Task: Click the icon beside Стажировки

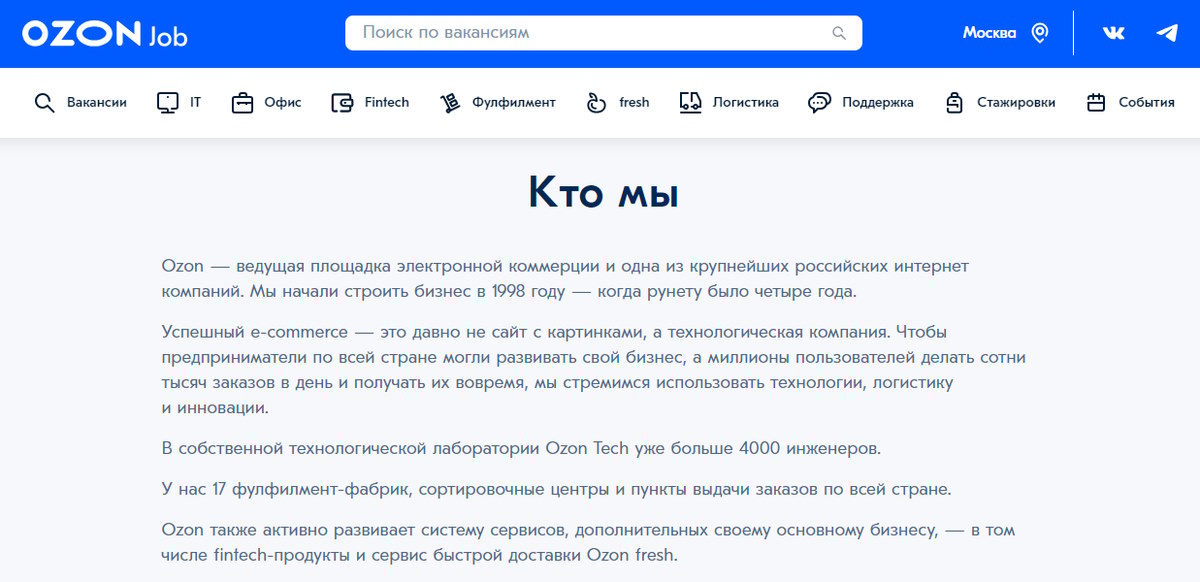Action: (955, 102)
